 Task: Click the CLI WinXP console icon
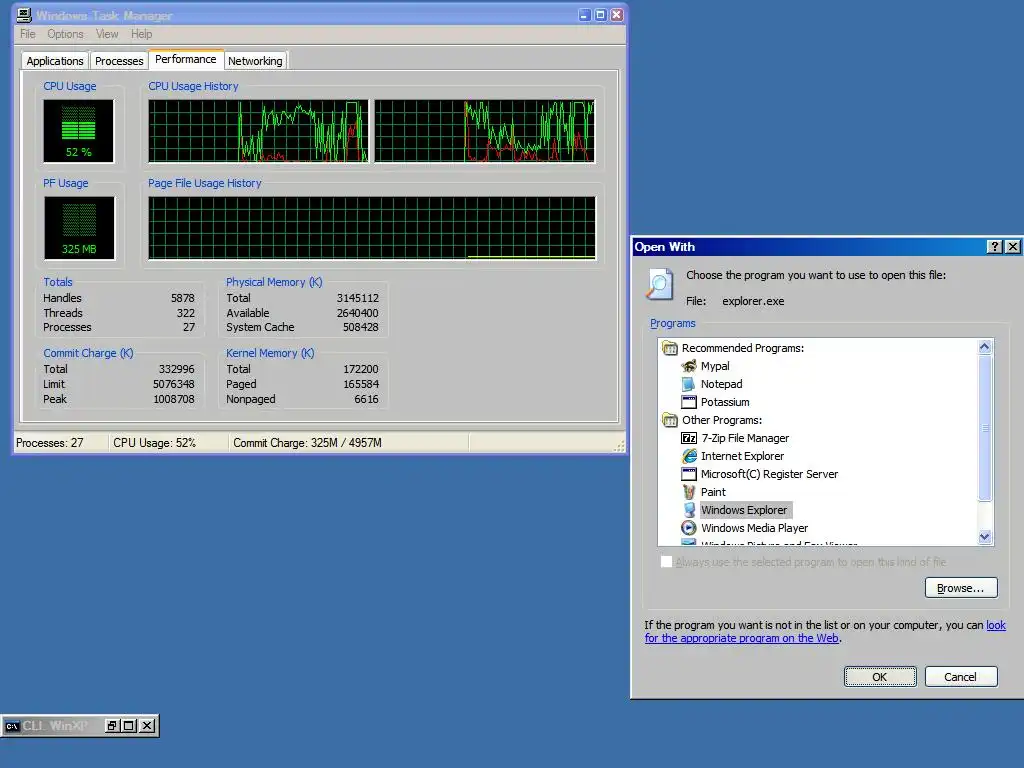(12, 726)
